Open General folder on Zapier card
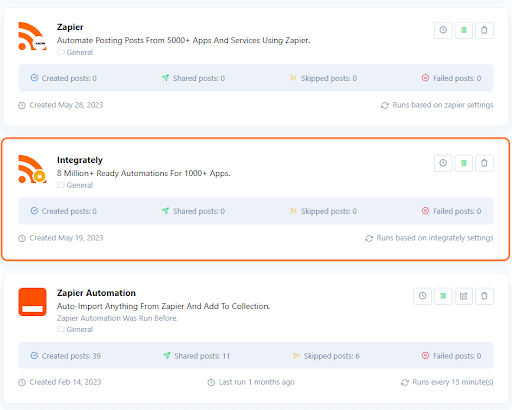Screen dimensions: 512x410 point(75,52)
